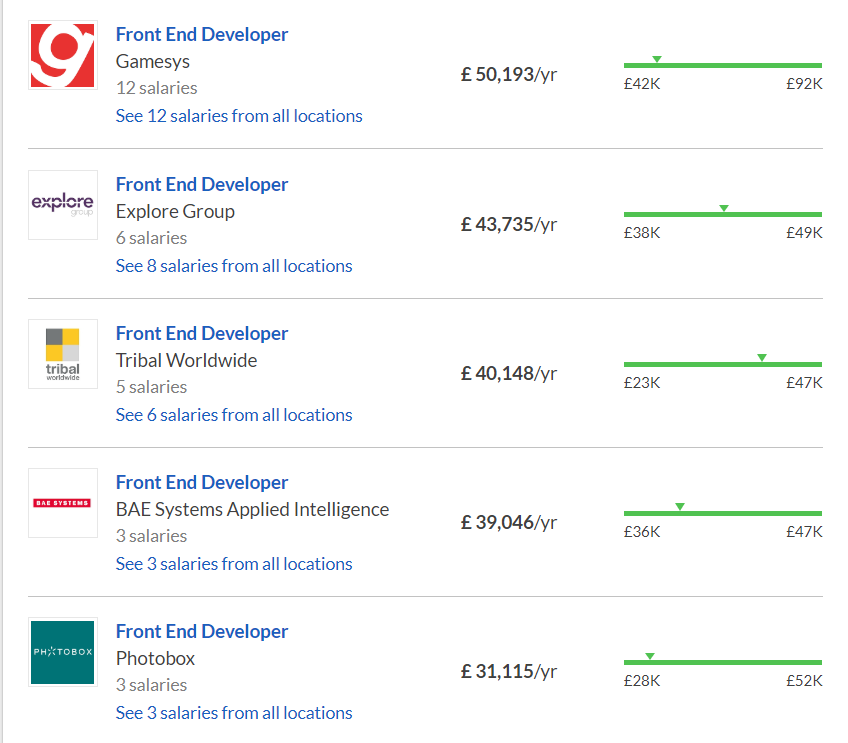Image resolution: width=848 pixels, height=743 pixels.
Task: Click the 6 salaries count text
Action: pyautogui.click(x=151, y=238)
